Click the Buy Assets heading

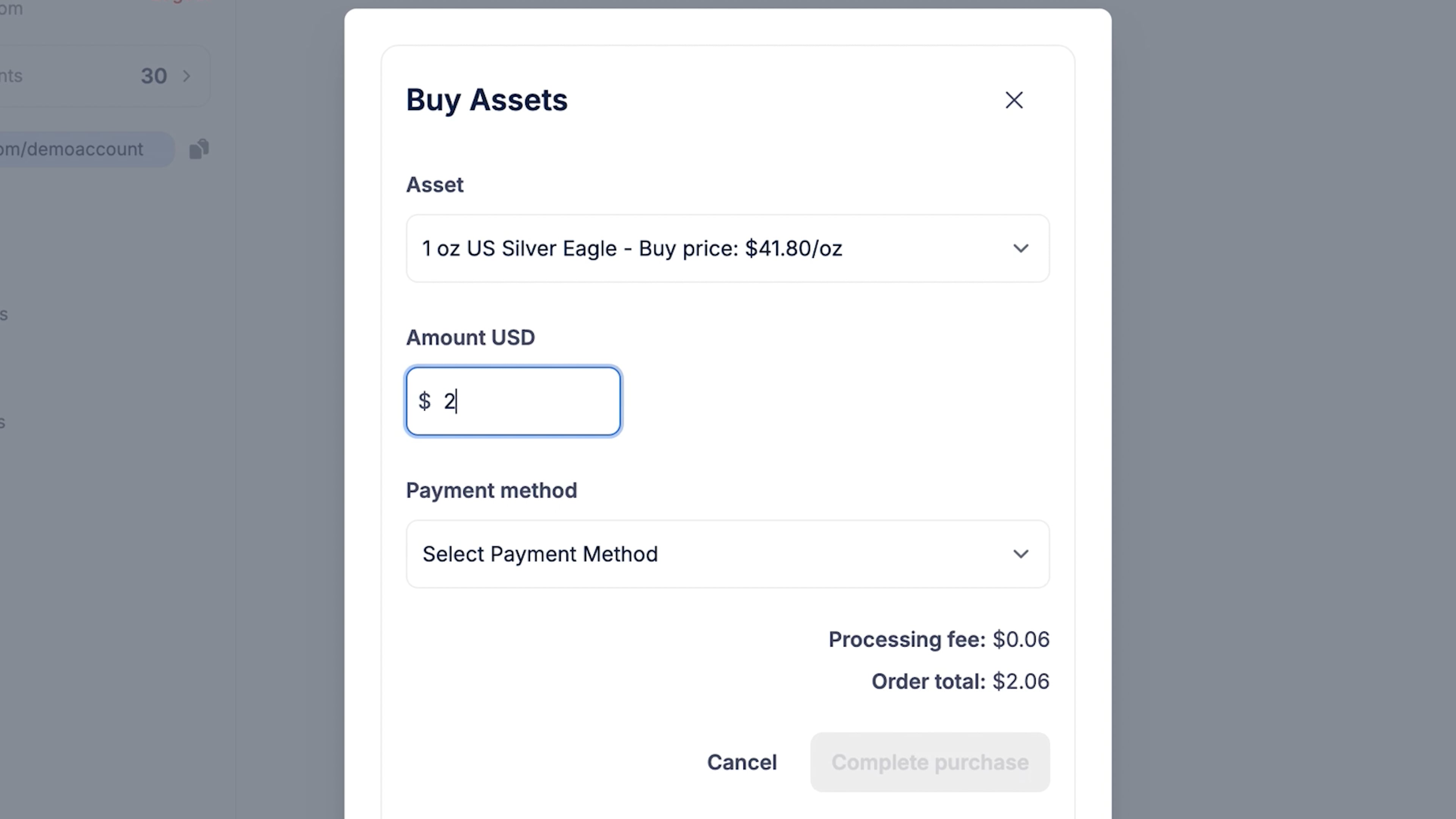click(x=486, y=100)
